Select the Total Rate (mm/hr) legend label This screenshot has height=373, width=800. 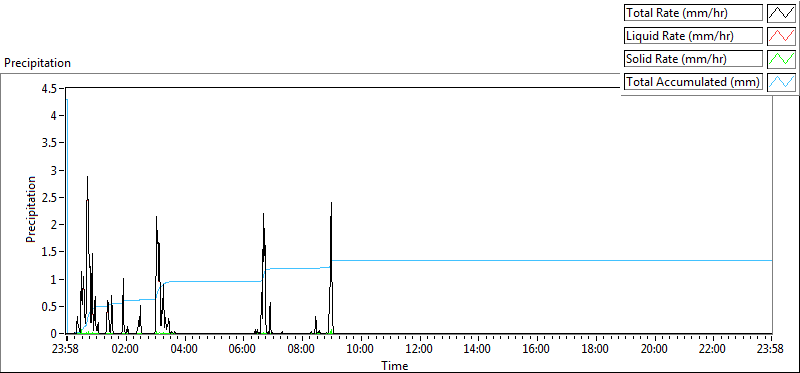694,13
